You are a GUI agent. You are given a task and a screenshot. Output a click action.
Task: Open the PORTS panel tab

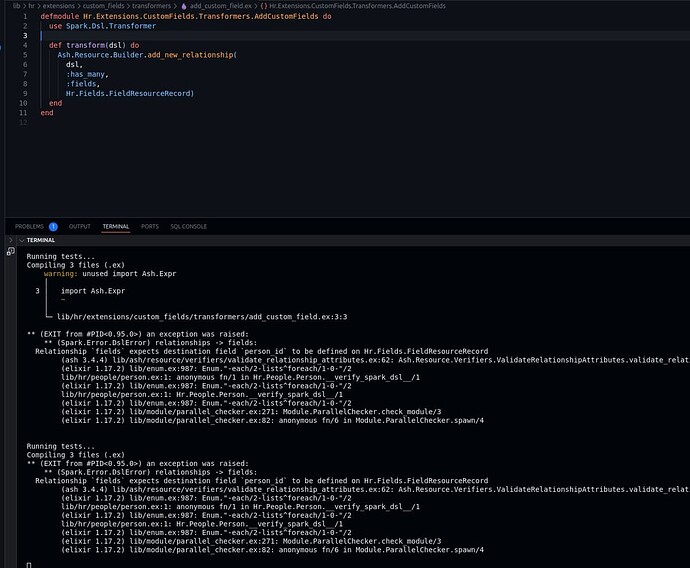150,227
